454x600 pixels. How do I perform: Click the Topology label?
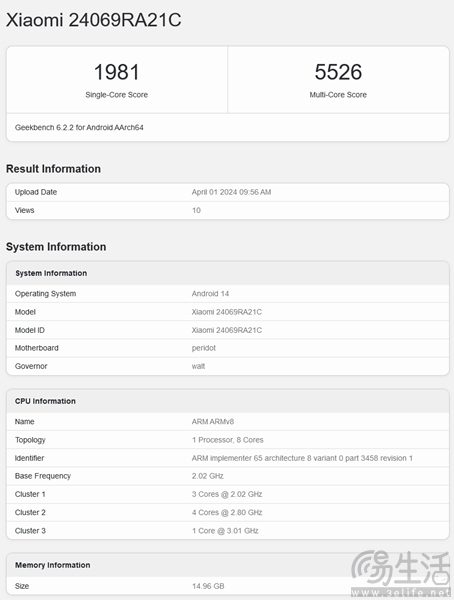pos(30,440)
